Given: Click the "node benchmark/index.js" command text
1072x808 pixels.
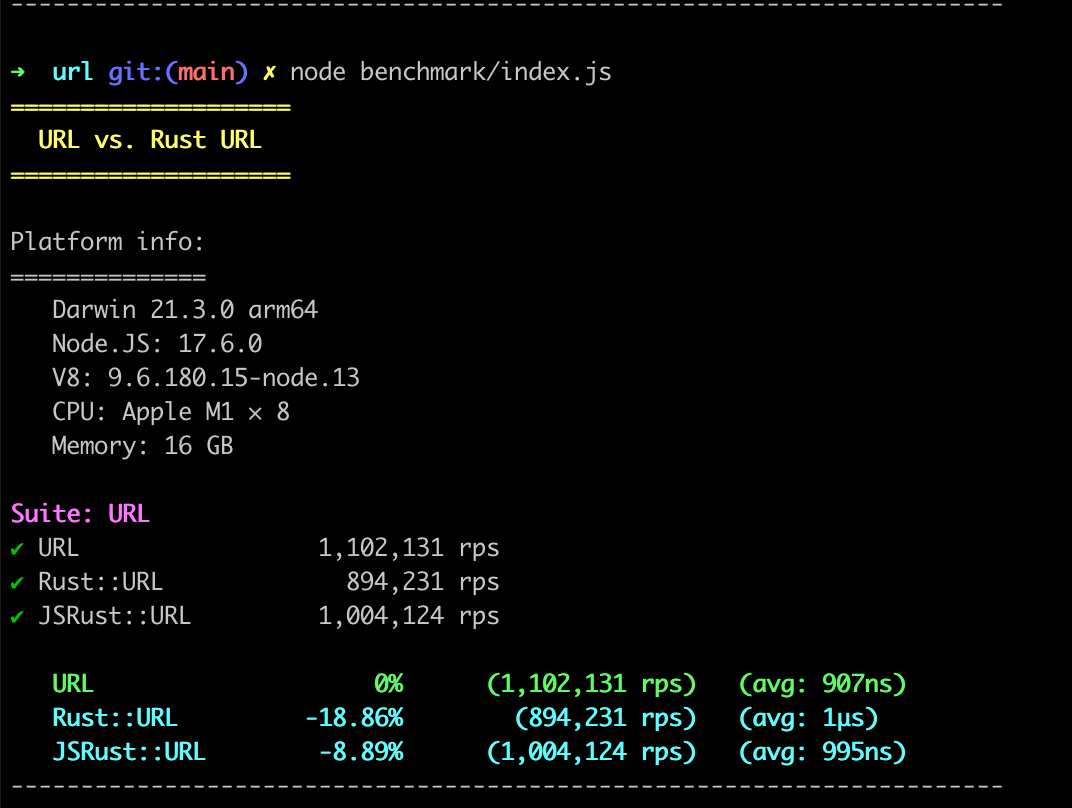Looking at the screenshot, I should click(451, 72).
